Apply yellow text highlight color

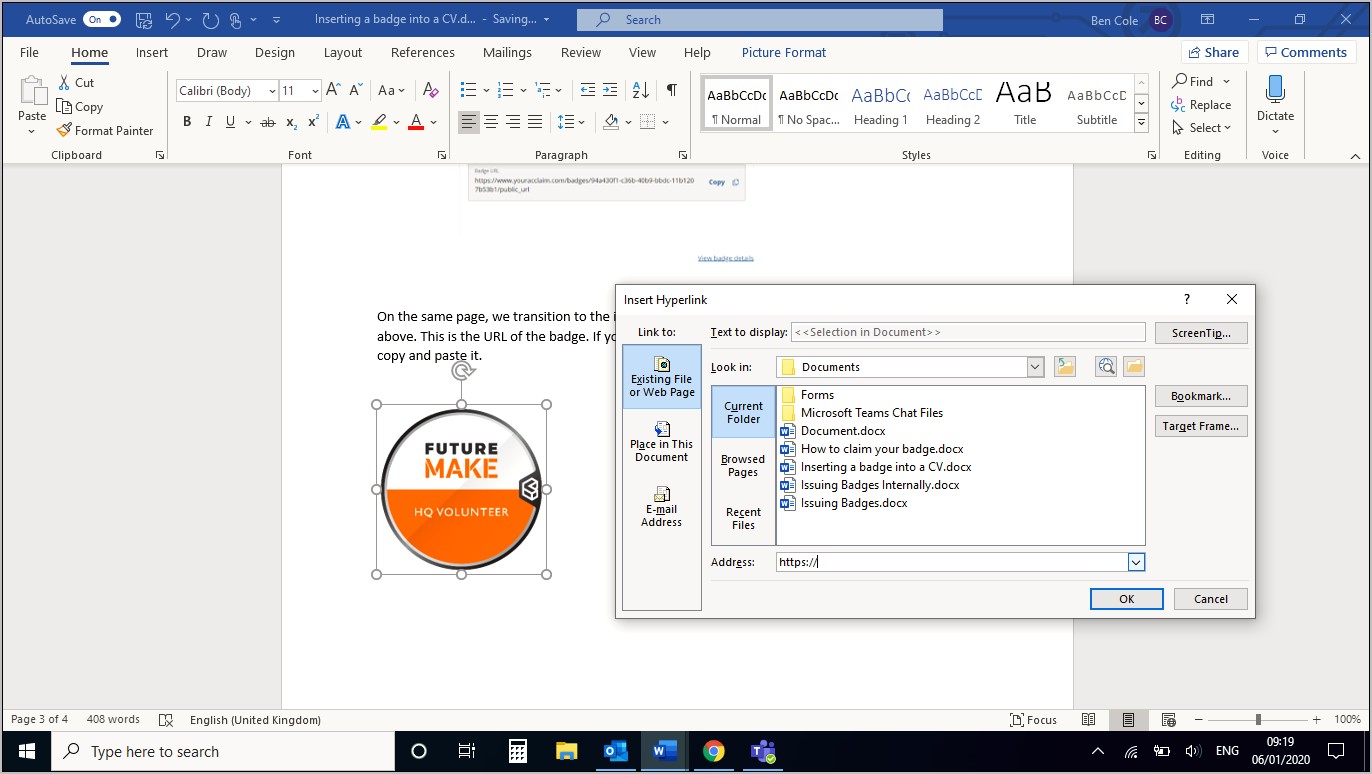coord(378,122)
